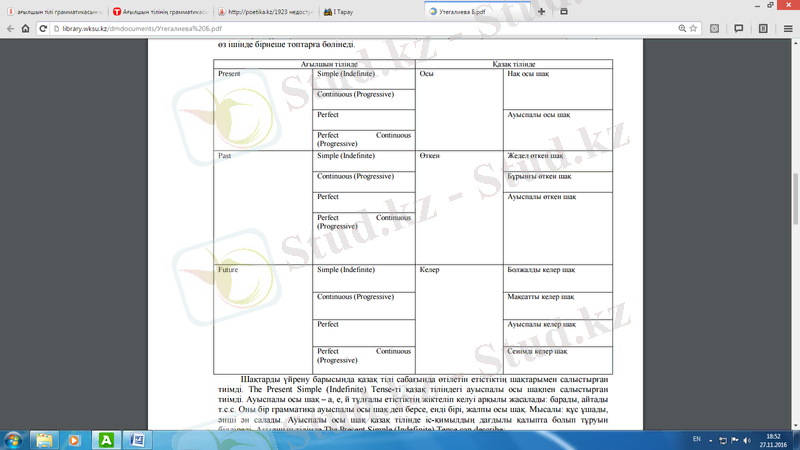Switch to the poetika.kz tab
Viewport: 800px width, 450px height.
(x=265, y=12)
